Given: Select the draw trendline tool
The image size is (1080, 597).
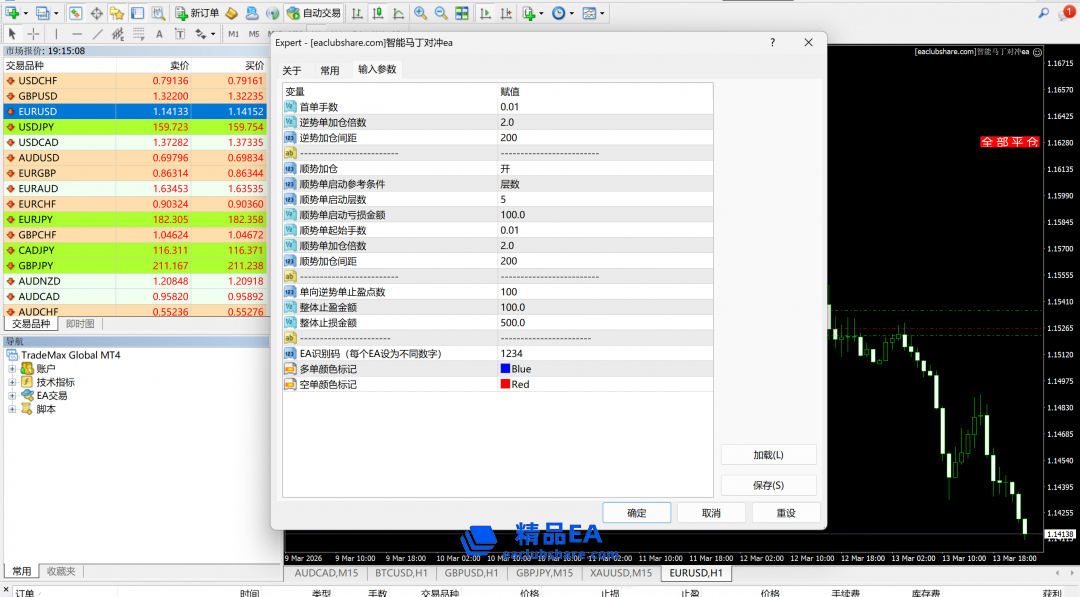Looking at the screenshot, I should (98, 34).
